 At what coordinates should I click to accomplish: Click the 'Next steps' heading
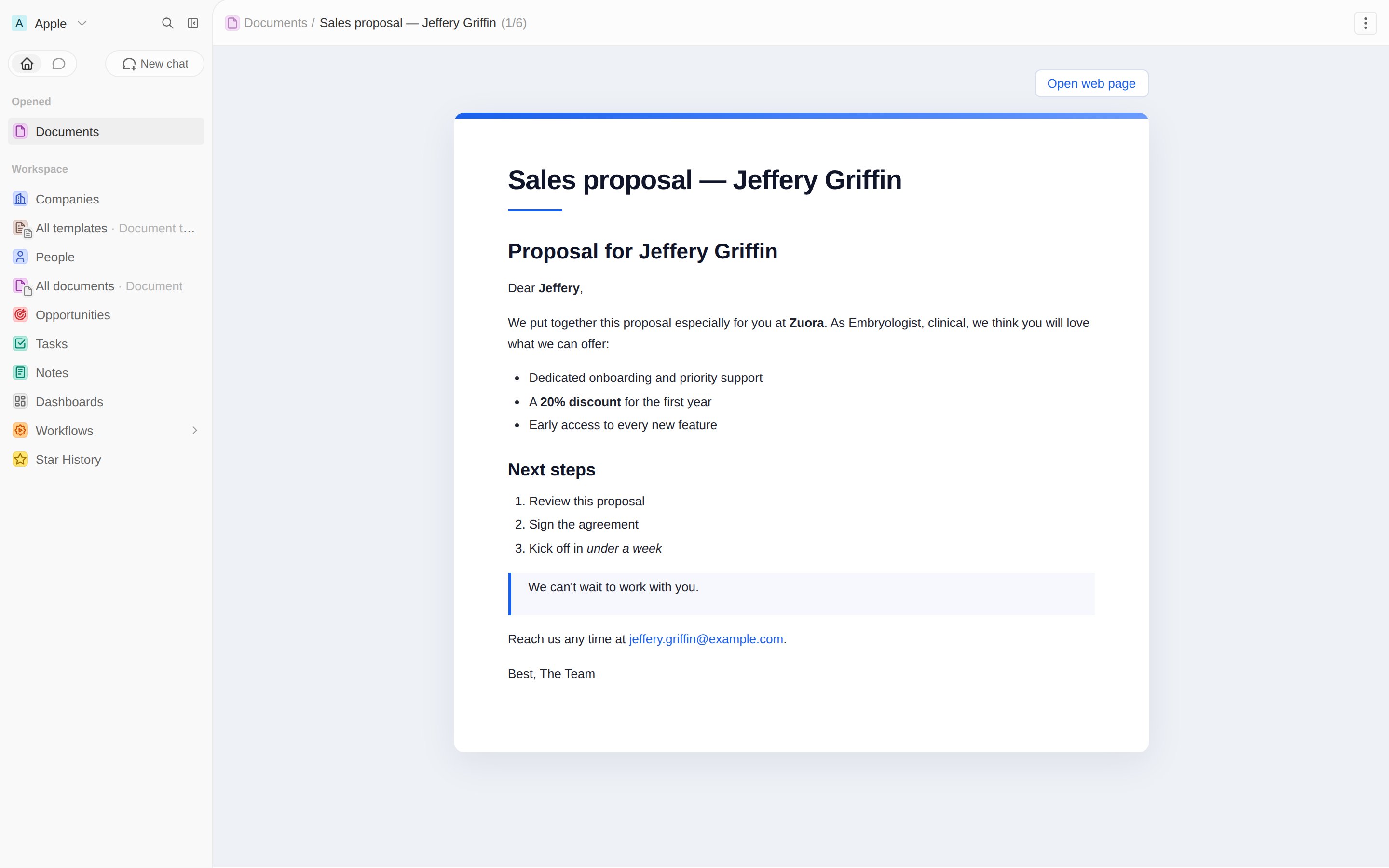click(x=552, y=470)
